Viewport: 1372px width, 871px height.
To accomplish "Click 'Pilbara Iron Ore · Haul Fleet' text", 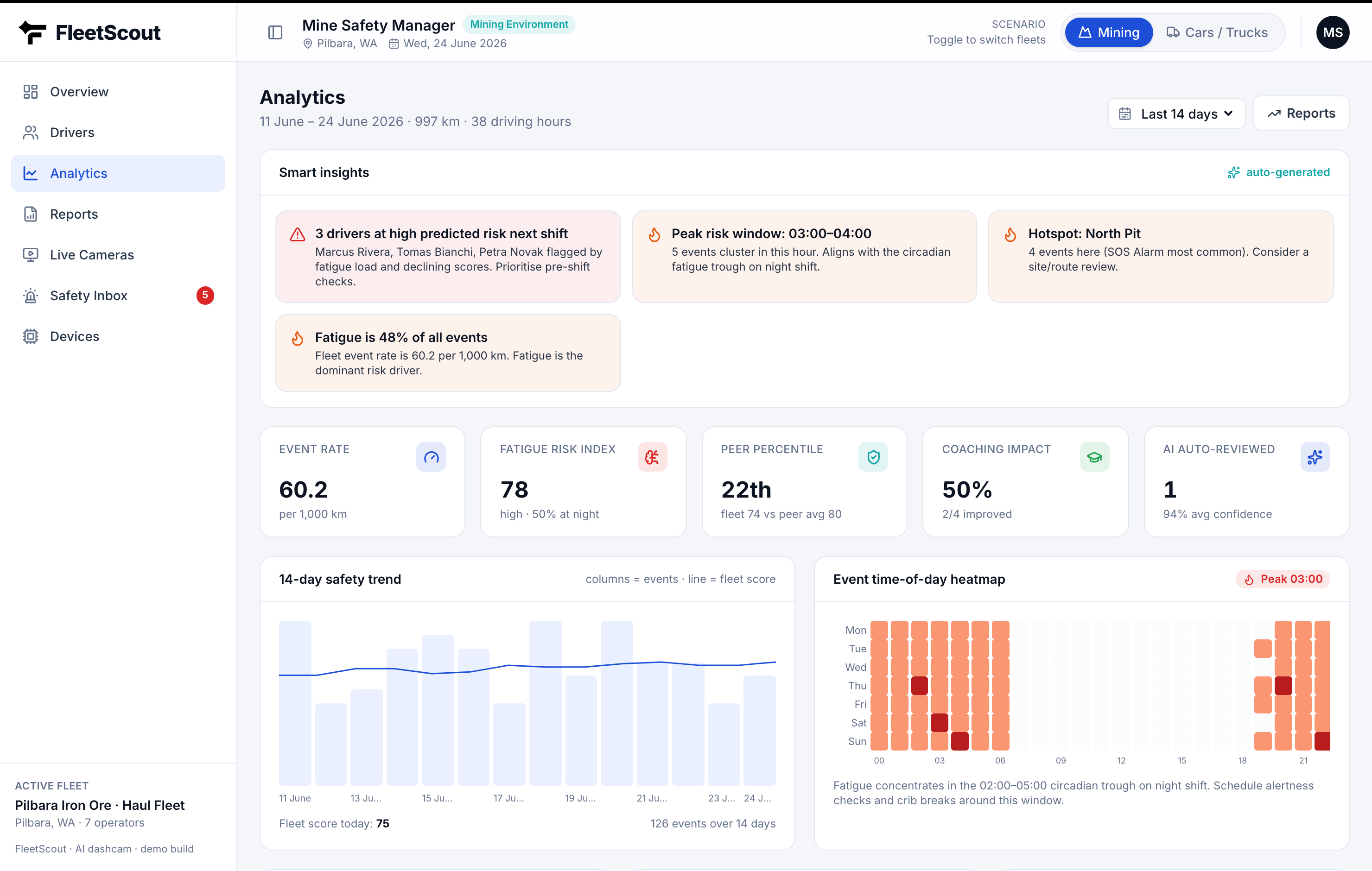I will pyautogui.click(x=100, y=806).
